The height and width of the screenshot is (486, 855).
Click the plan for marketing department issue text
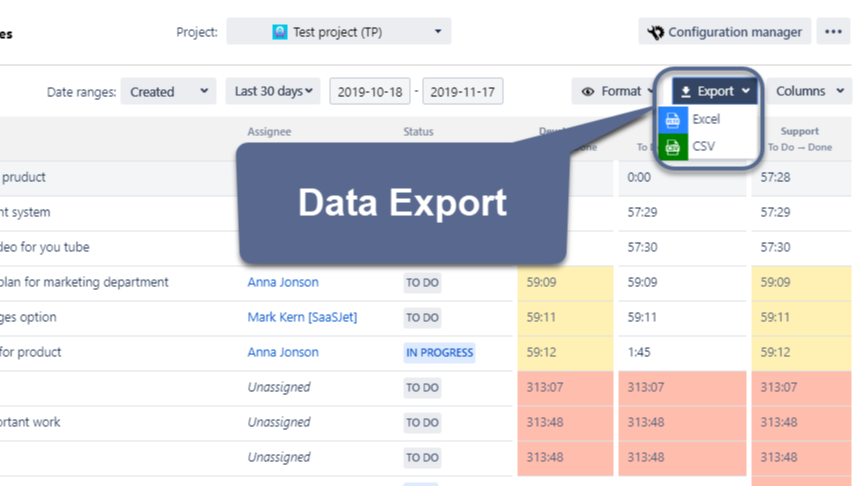(x=84, y=282)
